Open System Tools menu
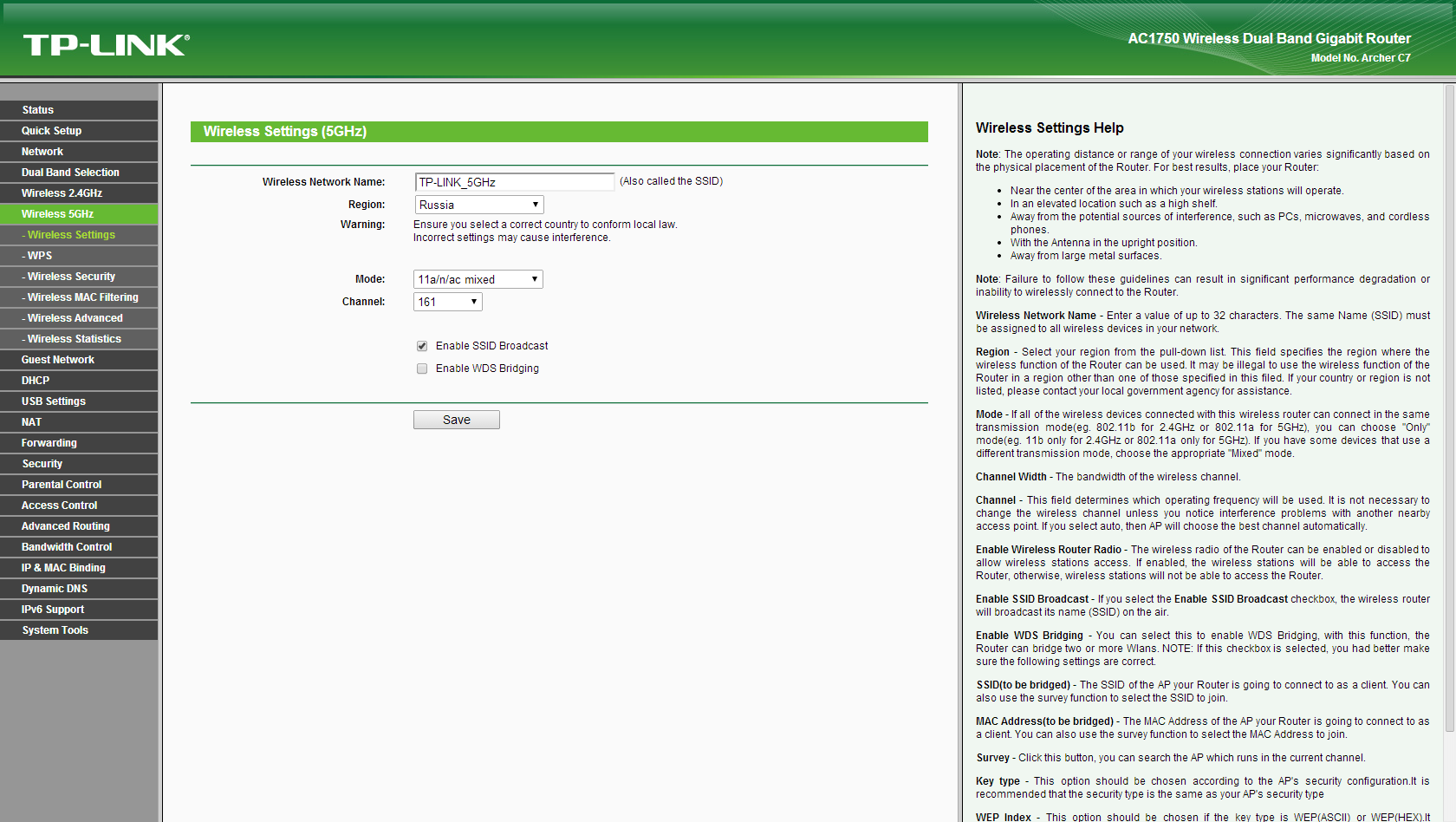This screenshot has height=822, width=1456. [x=79, y=630]
